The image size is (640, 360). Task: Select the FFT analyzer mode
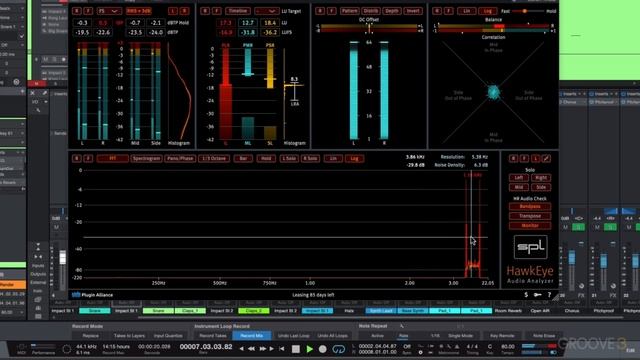click(x=113, y=158)
